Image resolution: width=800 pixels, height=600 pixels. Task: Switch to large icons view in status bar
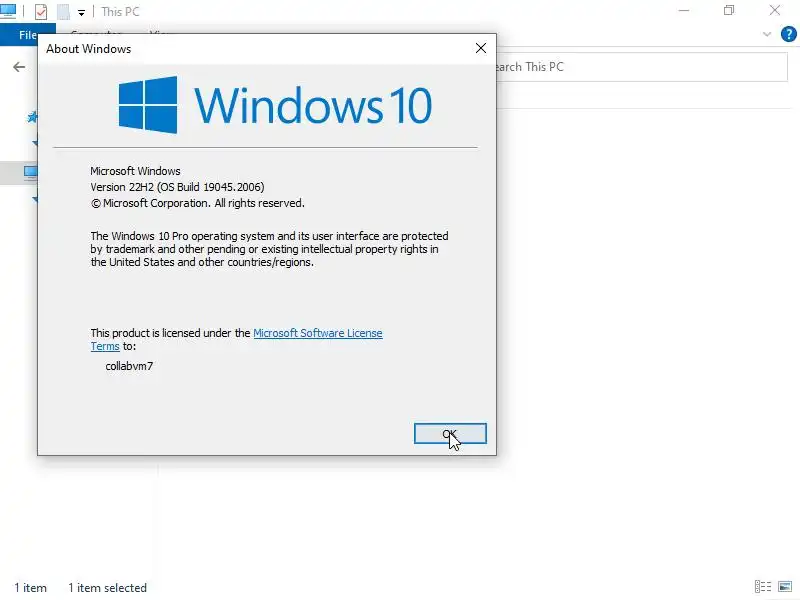pos(785,587)
